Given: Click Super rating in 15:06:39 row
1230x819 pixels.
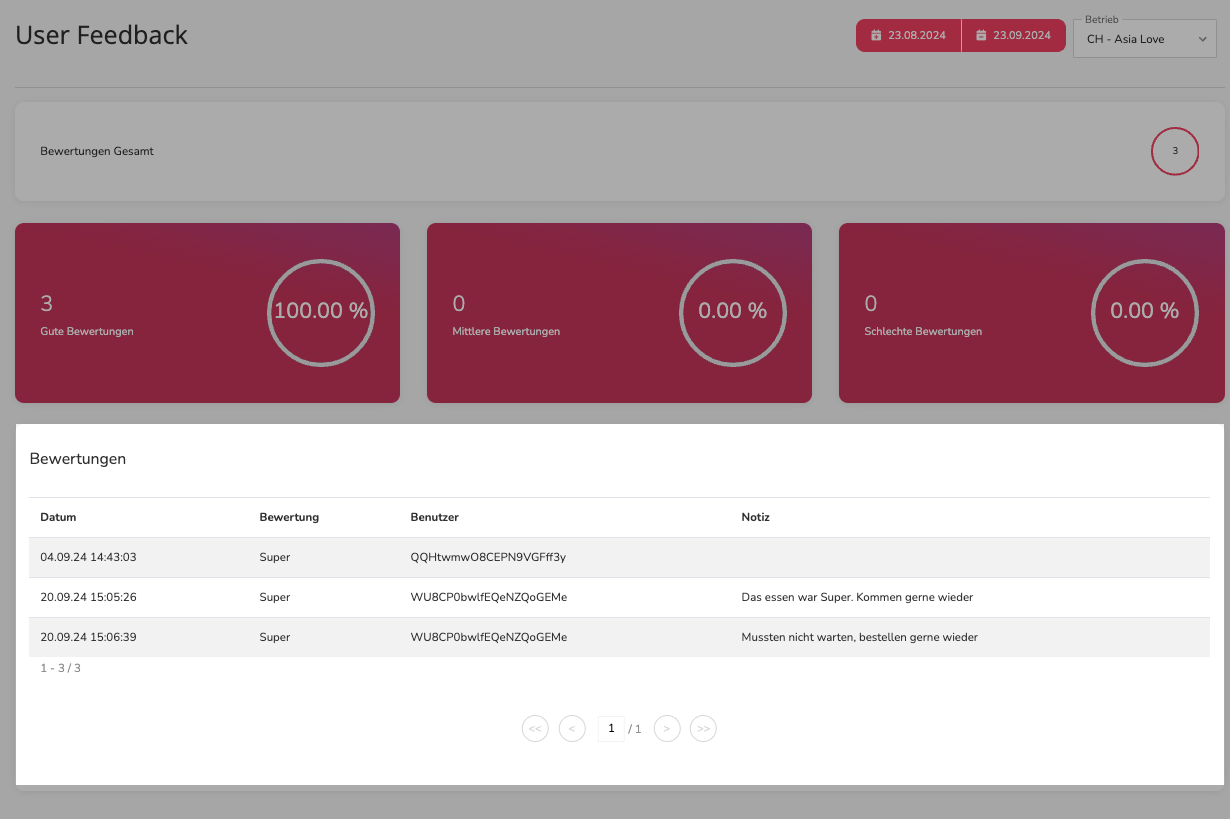Looking at the screenshot, I should click(x=274, y=637).
